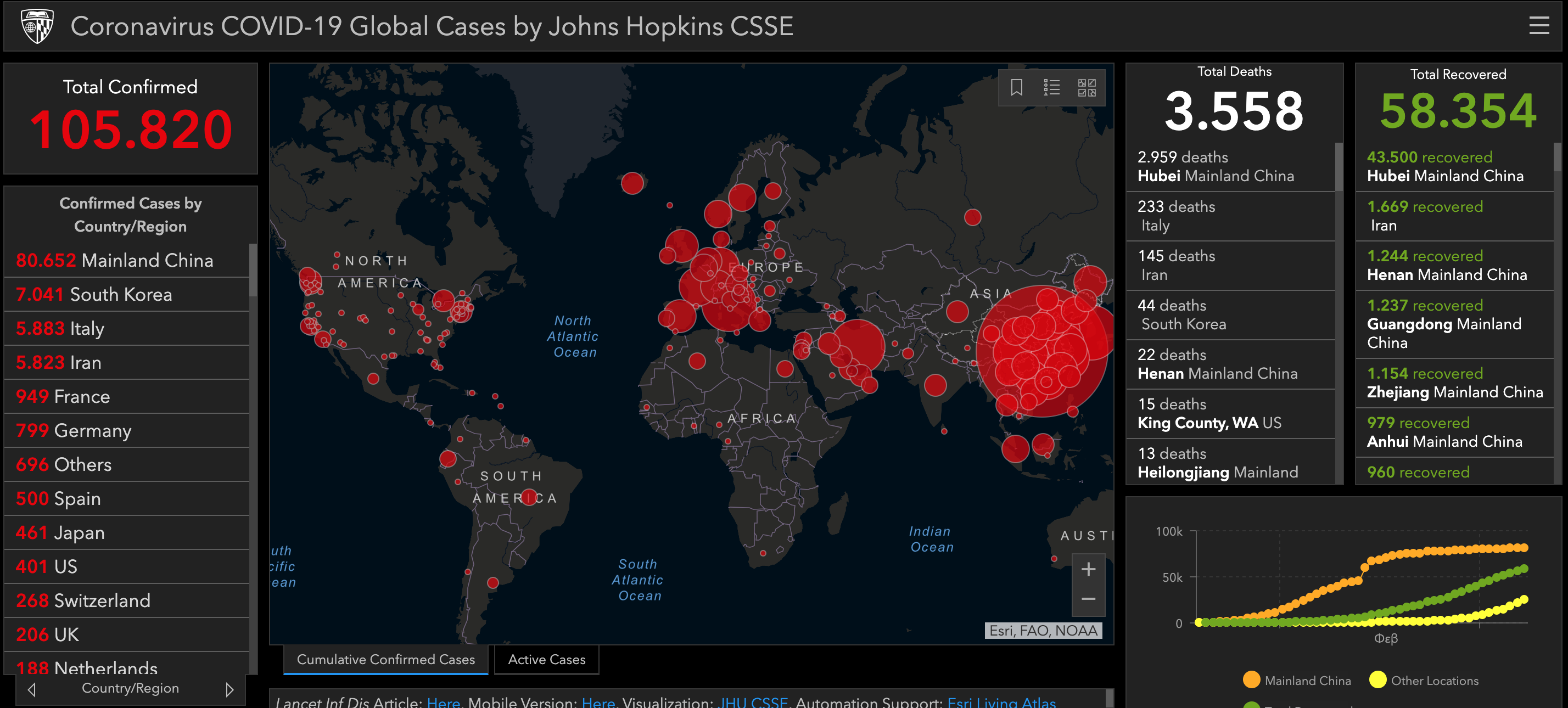This screenshot has width=1568, height=708.
Task: Open the map legend list icon
Action: [1051, 88]
